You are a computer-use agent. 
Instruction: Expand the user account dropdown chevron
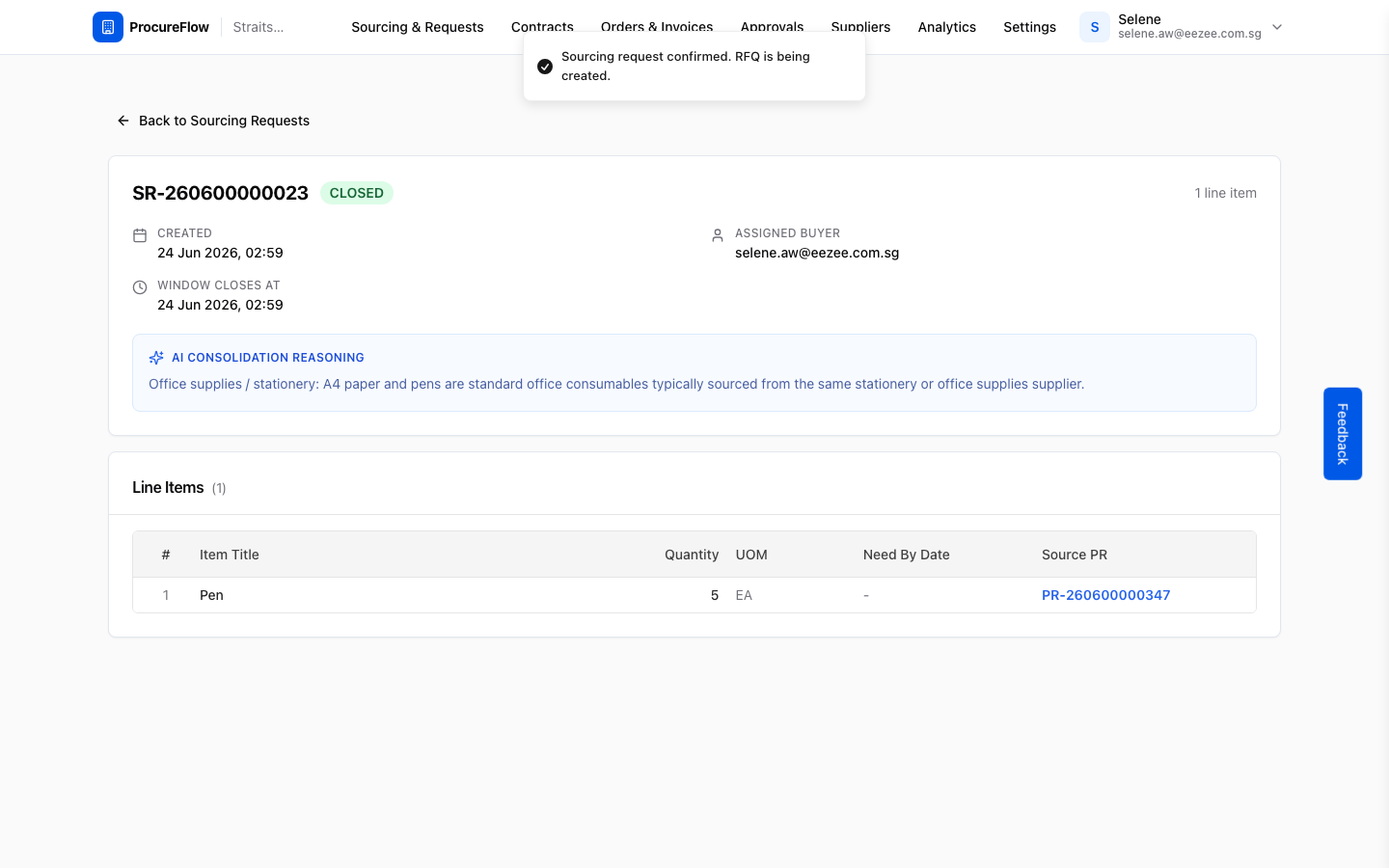[1277, 27]
